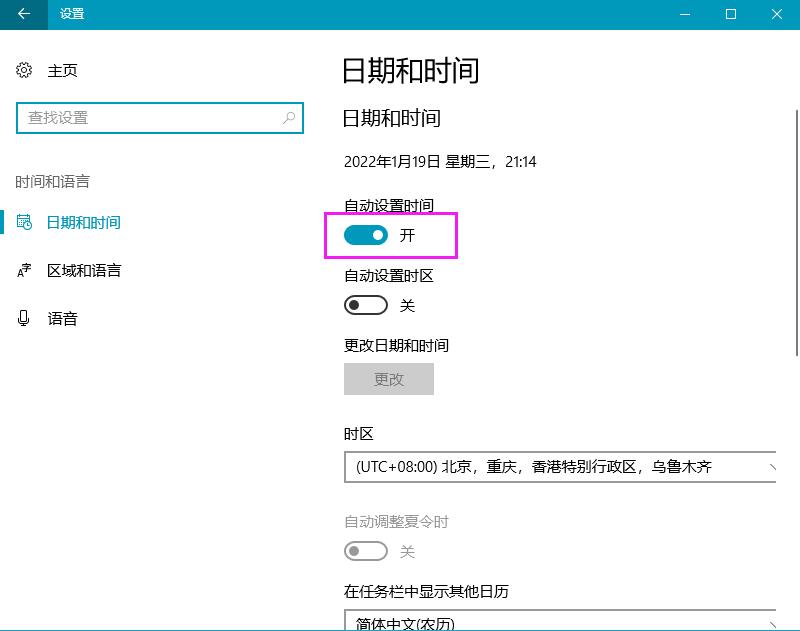The width and height of the screenshot is (800, 631).
Task: Turn off 自动设置时间
Action: pos(365,235)
